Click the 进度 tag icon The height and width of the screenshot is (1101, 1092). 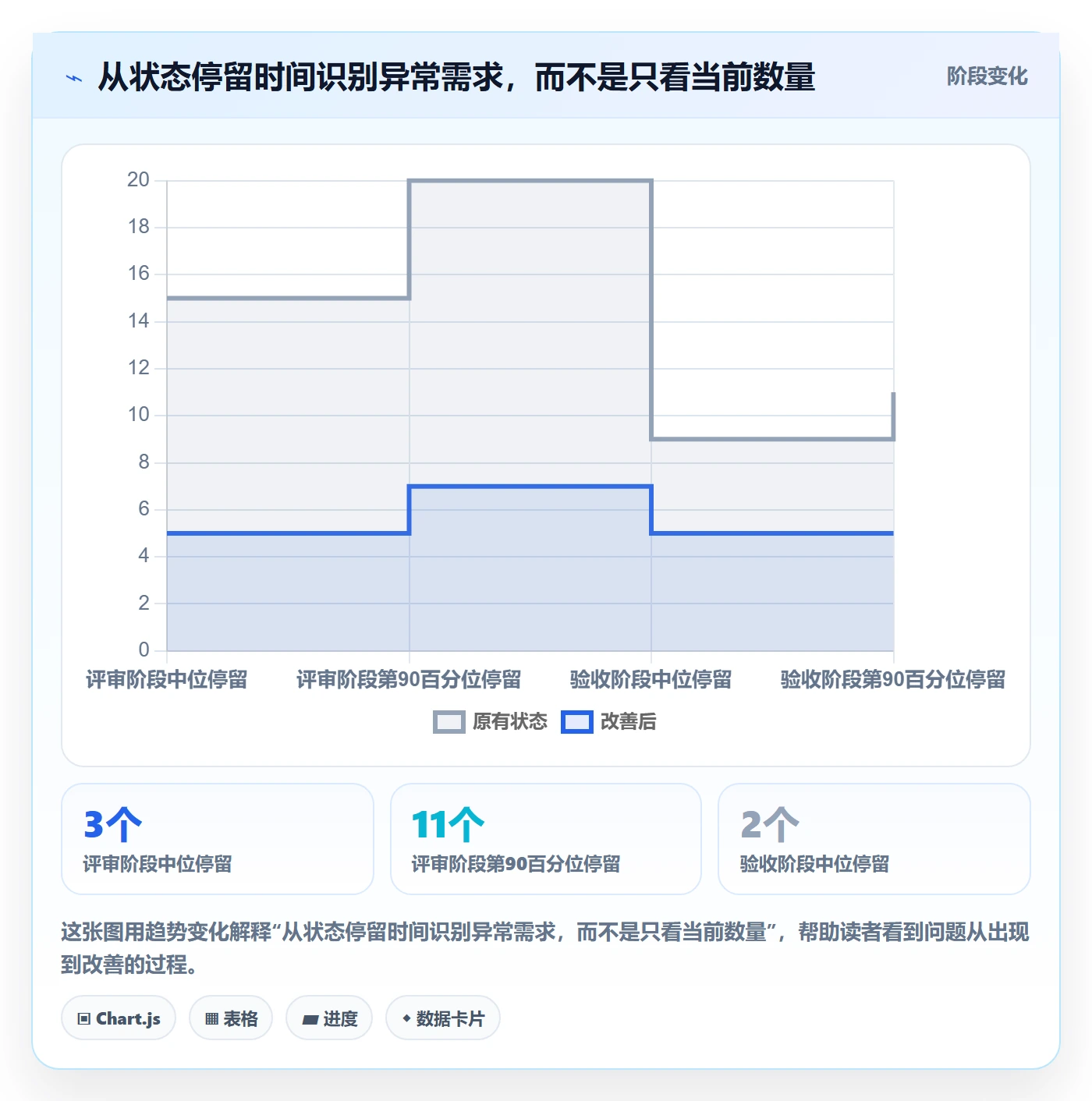(x=310, y=1019)
